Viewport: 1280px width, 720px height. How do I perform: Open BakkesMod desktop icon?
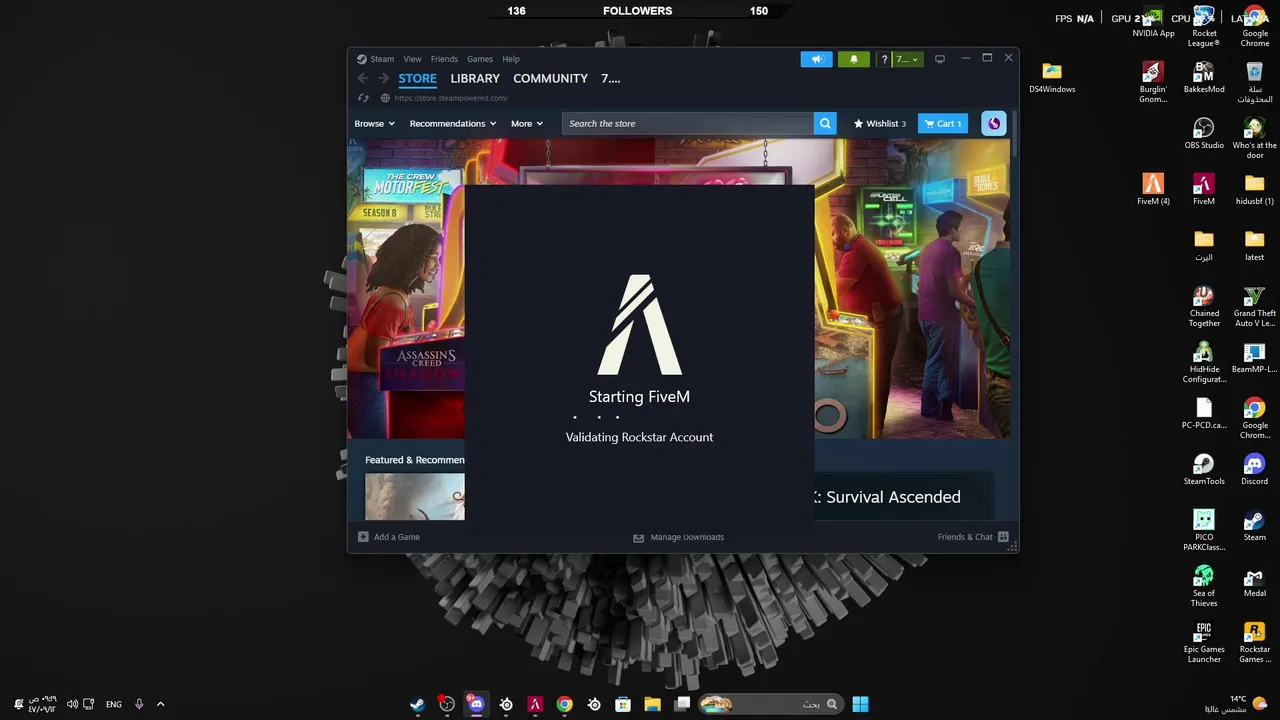point(1204,78)
